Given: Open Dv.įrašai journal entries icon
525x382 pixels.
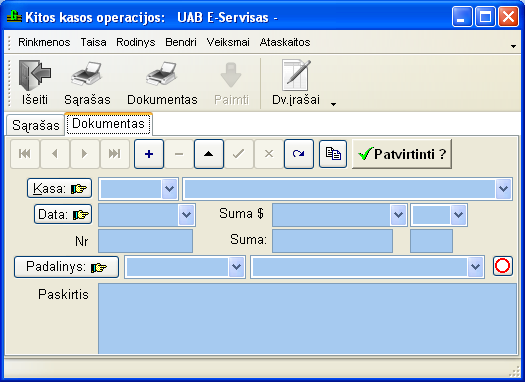Looking at the screenshot, I should [x=296, y=75].
